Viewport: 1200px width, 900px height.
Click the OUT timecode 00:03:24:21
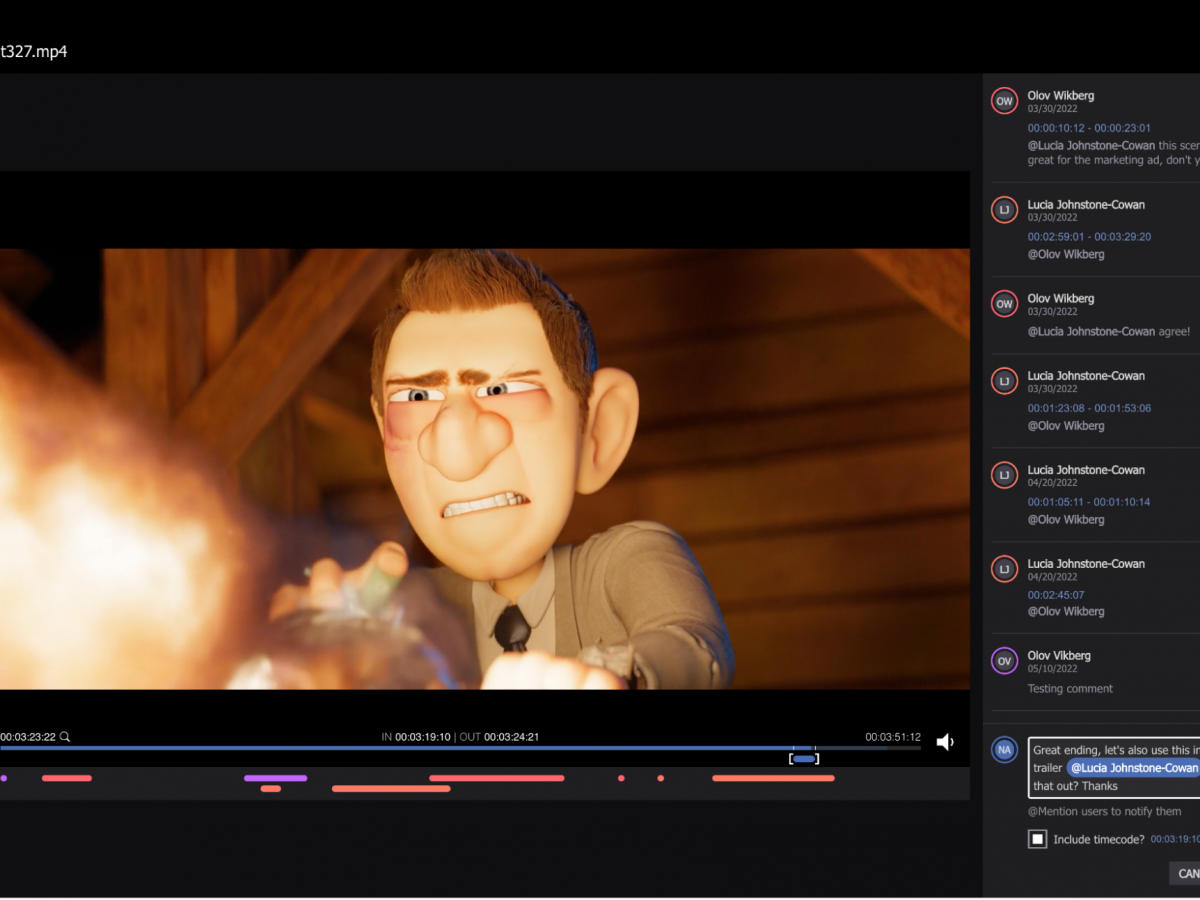tap(512, 737)
